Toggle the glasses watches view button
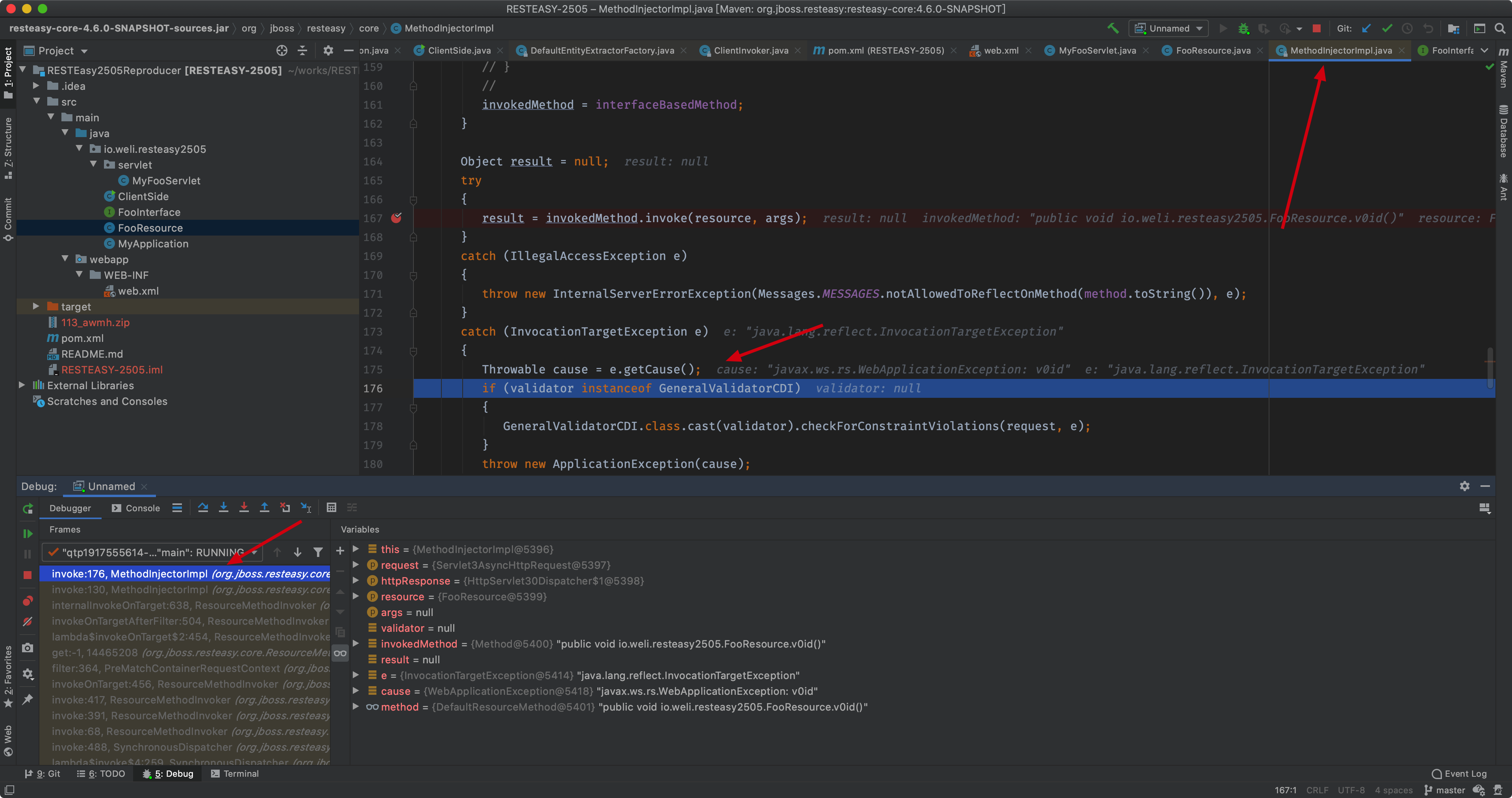Viewport: 1512px width, 798px height. point(340,653)
